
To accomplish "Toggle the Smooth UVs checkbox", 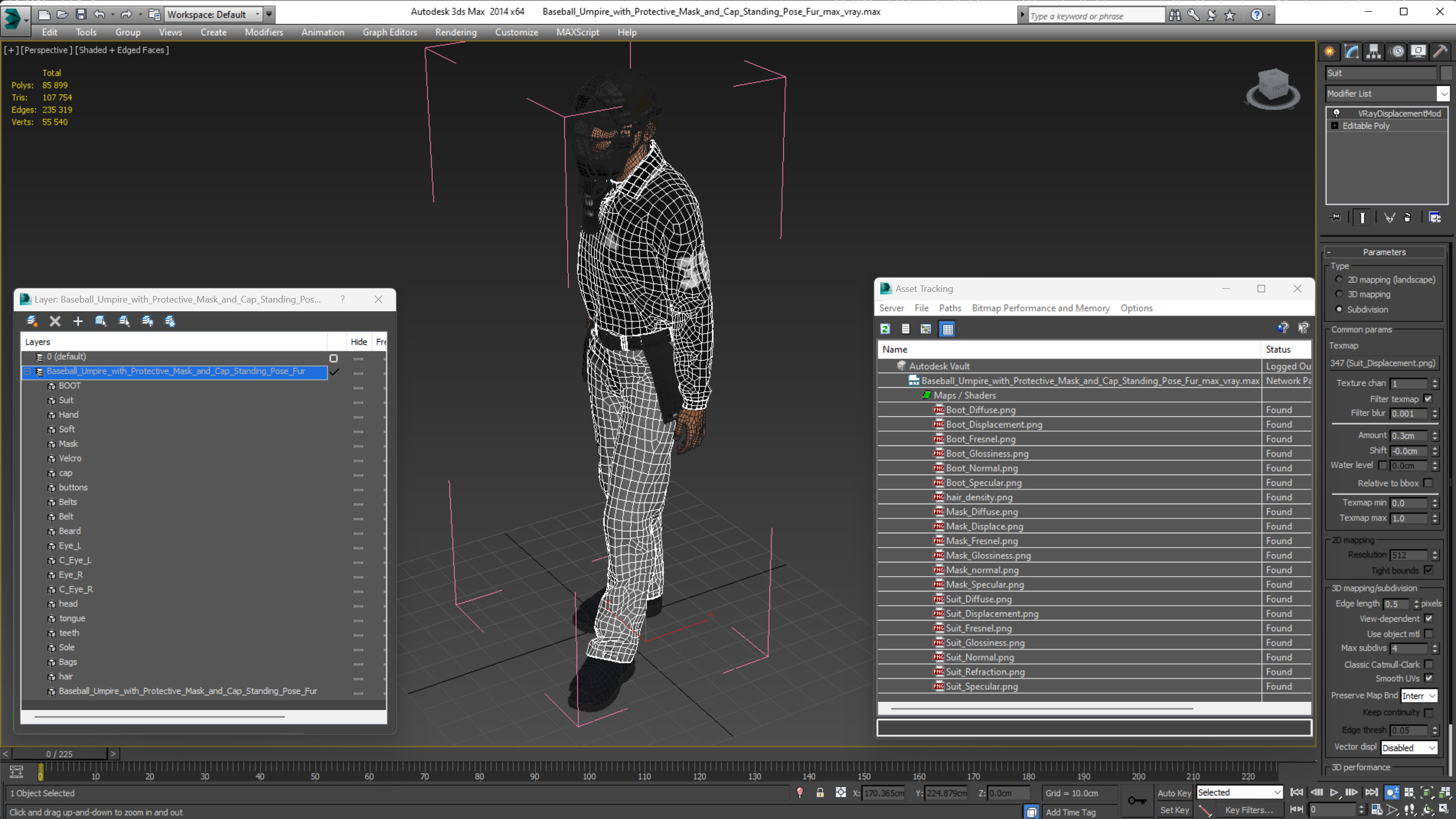I will (1428, 678).
